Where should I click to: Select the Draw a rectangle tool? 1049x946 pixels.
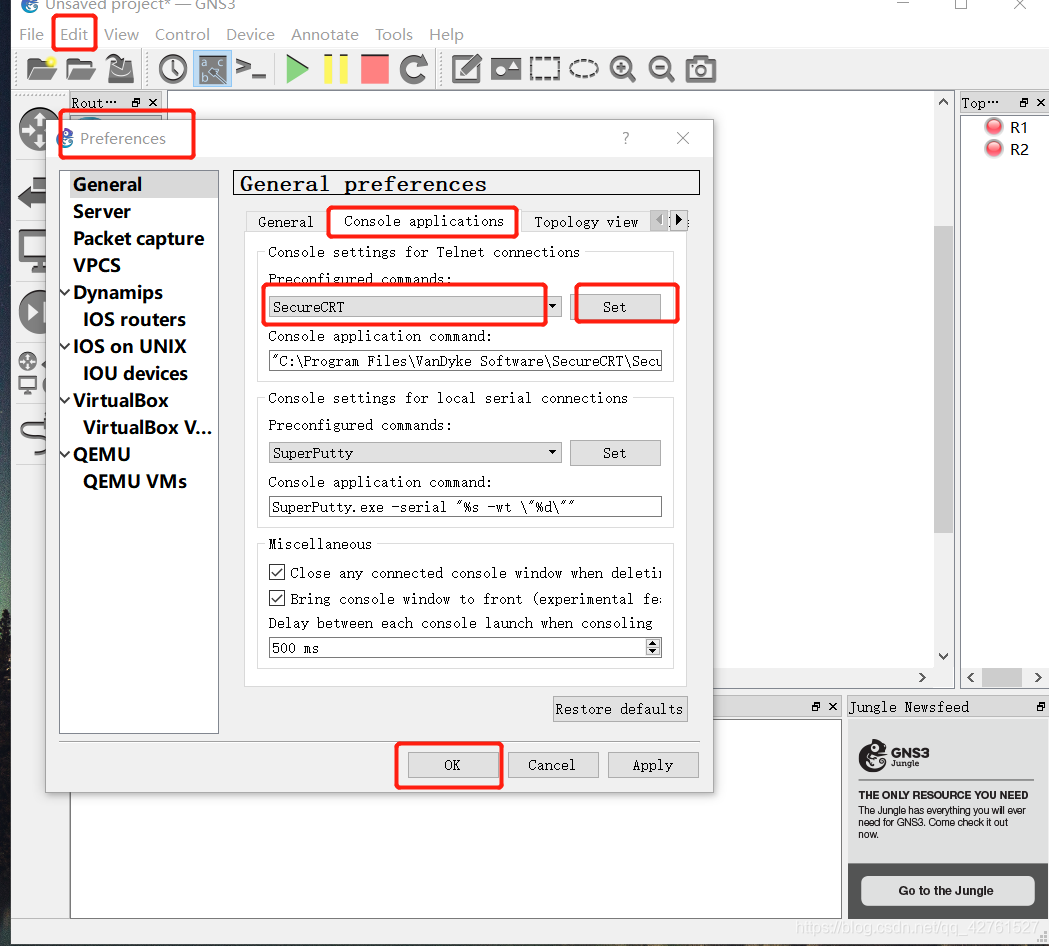click(545, 69)
